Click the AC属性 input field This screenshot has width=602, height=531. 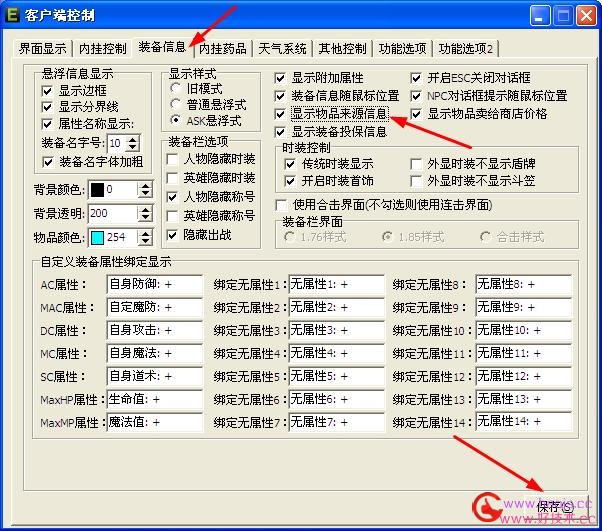(154, 285)
